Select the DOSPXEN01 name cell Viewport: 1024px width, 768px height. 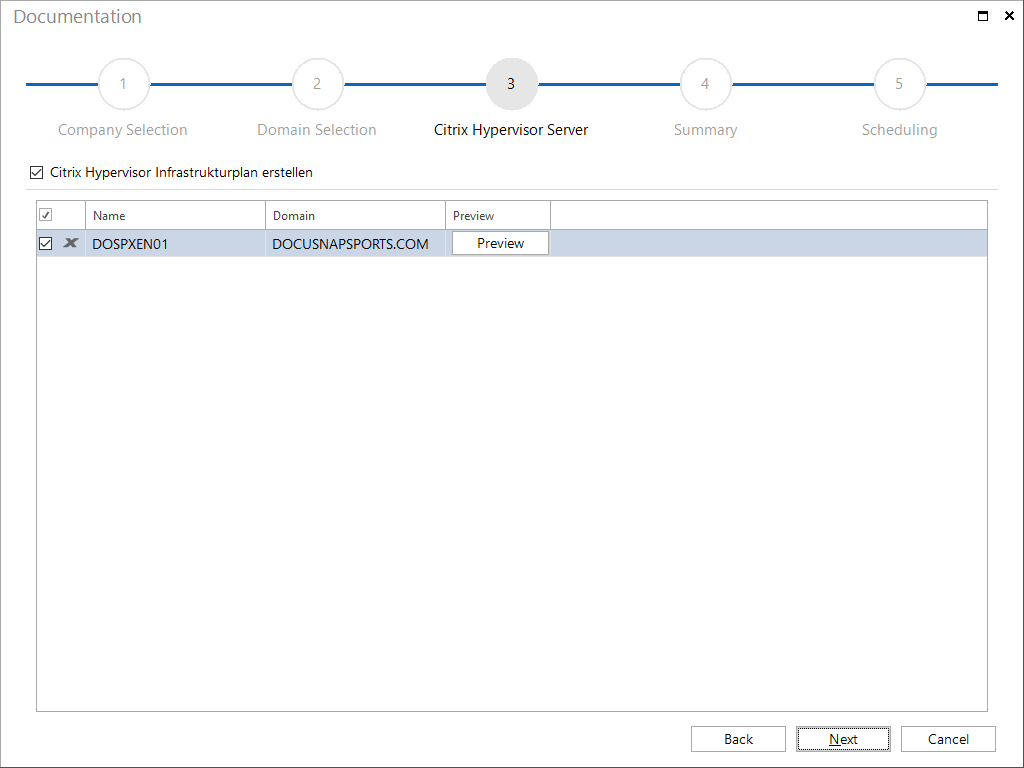[176, 244]
